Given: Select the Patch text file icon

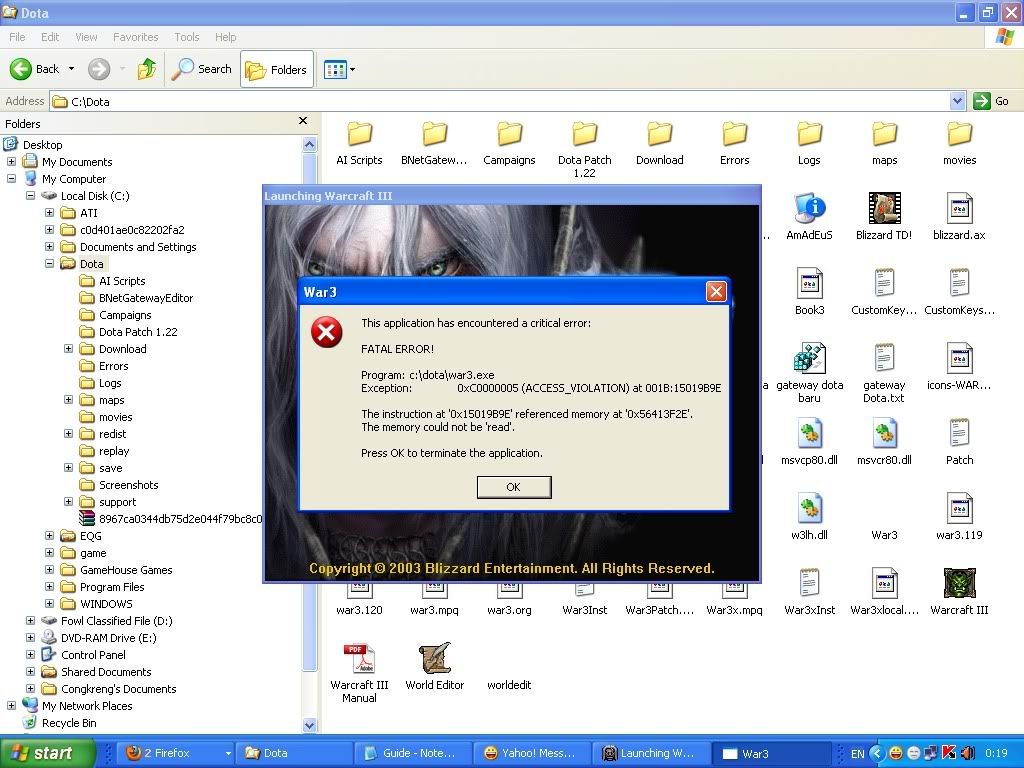Looking at the screenshot, I should pos(959,433).
